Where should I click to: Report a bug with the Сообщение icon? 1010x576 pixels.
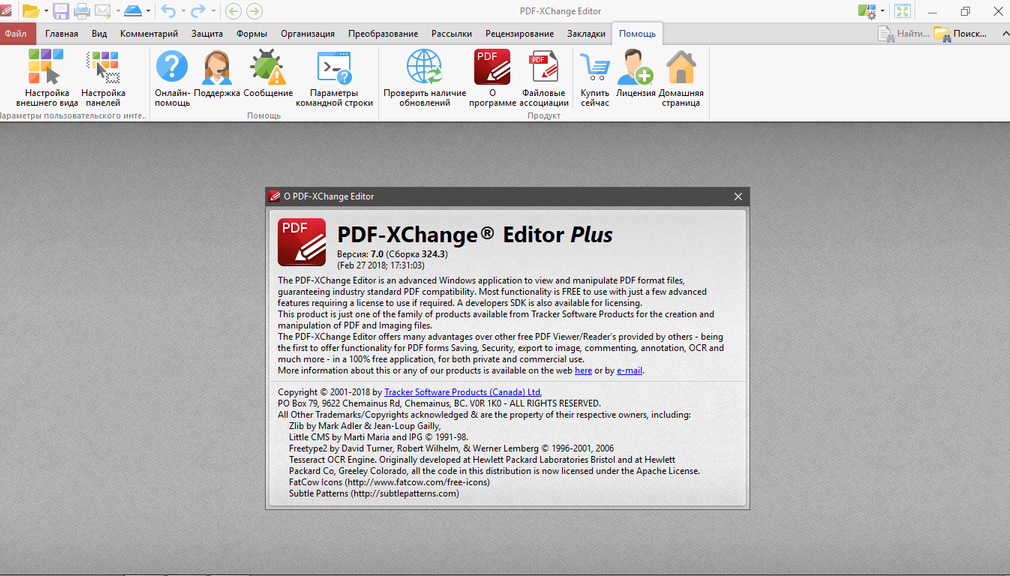click(x=268, y=74)
